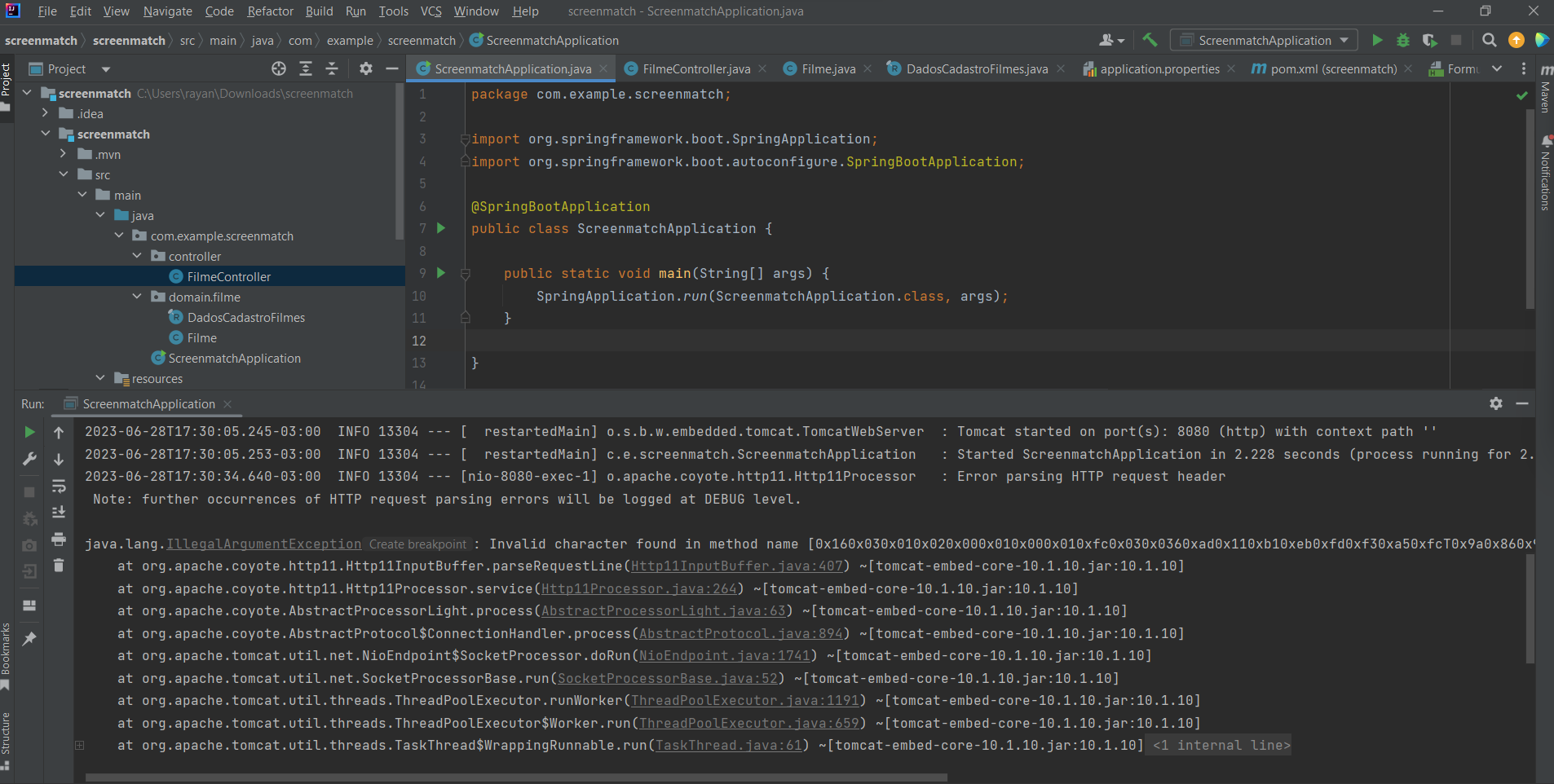This screenshot has width=1554, height=784.
Task: Open the Refactor menu
Action: point(270,11)
